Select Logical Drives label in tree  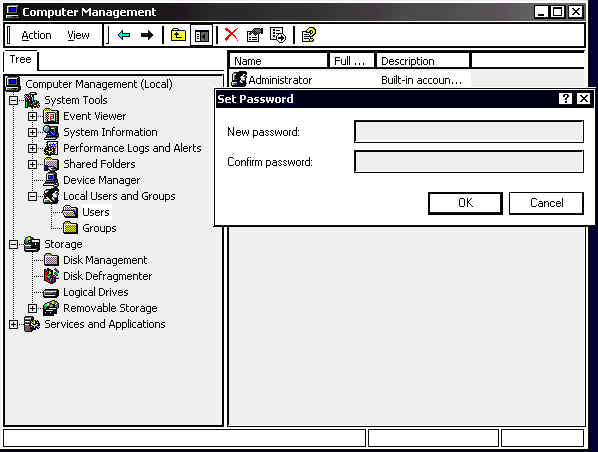pos(96,292)
